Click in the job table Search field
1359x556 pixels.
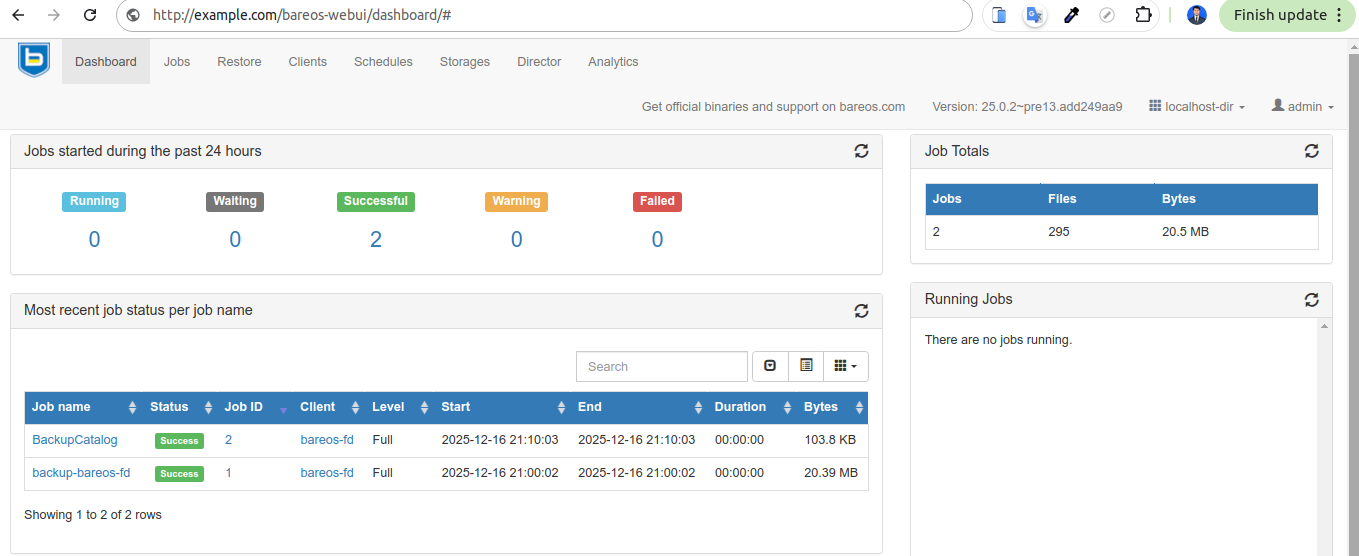click(662, 366)
